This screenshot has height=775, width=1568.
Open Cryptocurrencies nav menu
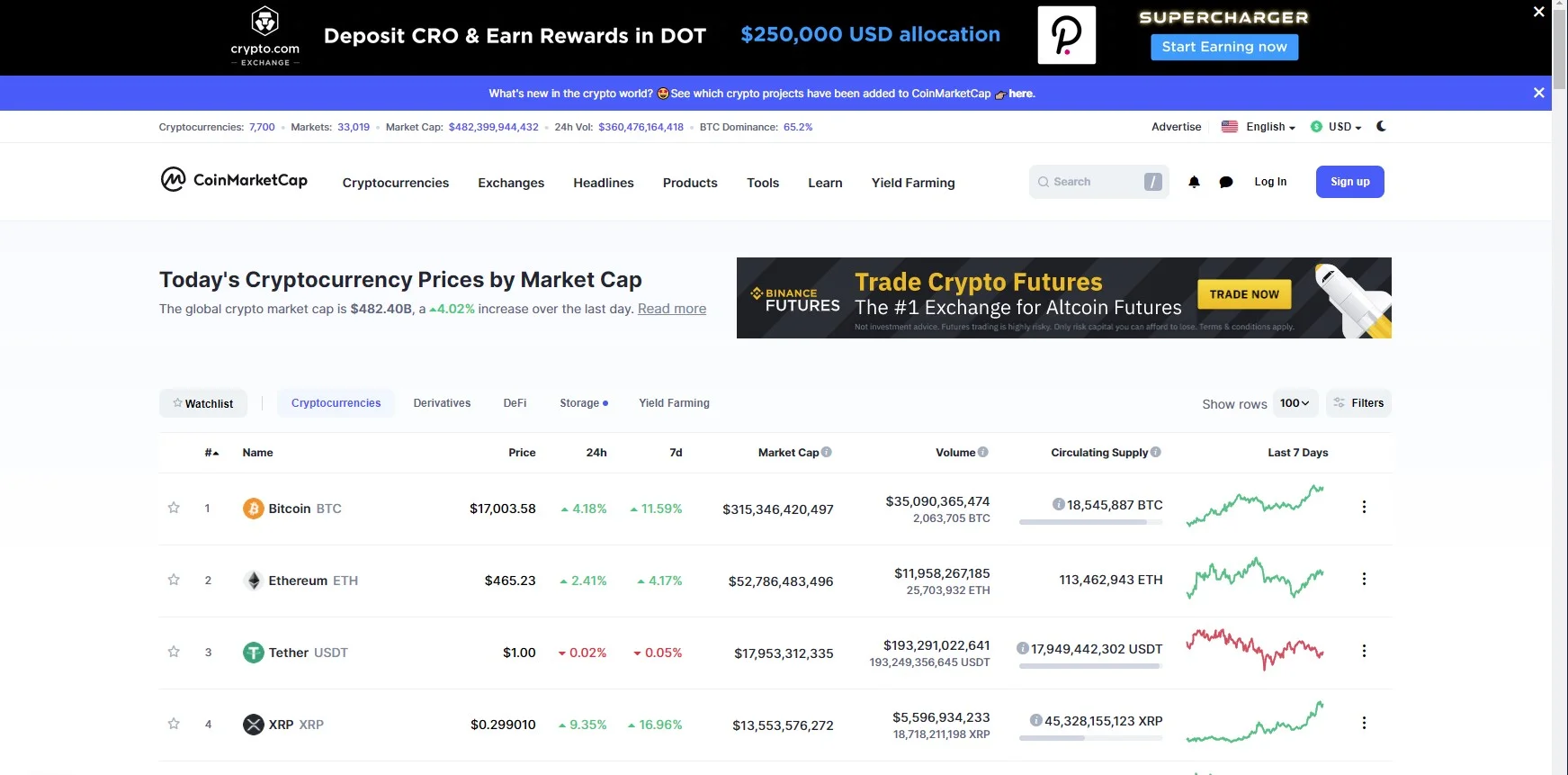point(396,183)
